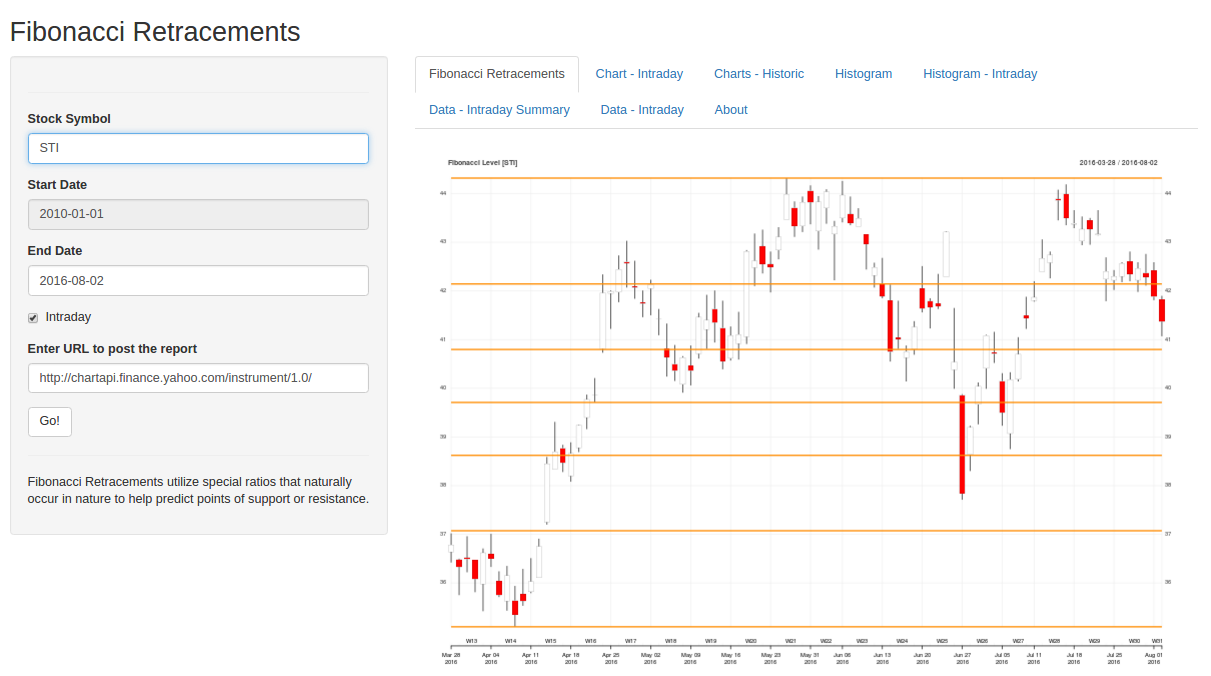Viewport: 1211px width, 676px height.
Task: Select the Histogram tab
Action: pos(863,73)
